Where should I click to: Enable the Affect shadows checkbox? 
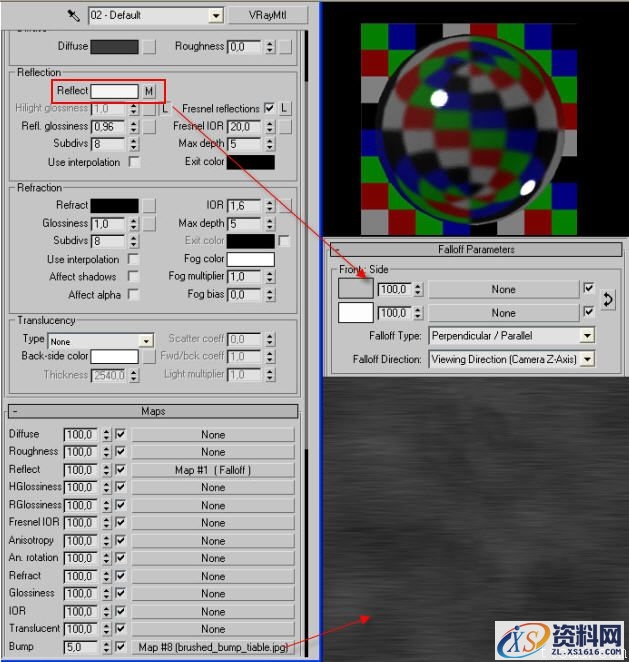133,277
